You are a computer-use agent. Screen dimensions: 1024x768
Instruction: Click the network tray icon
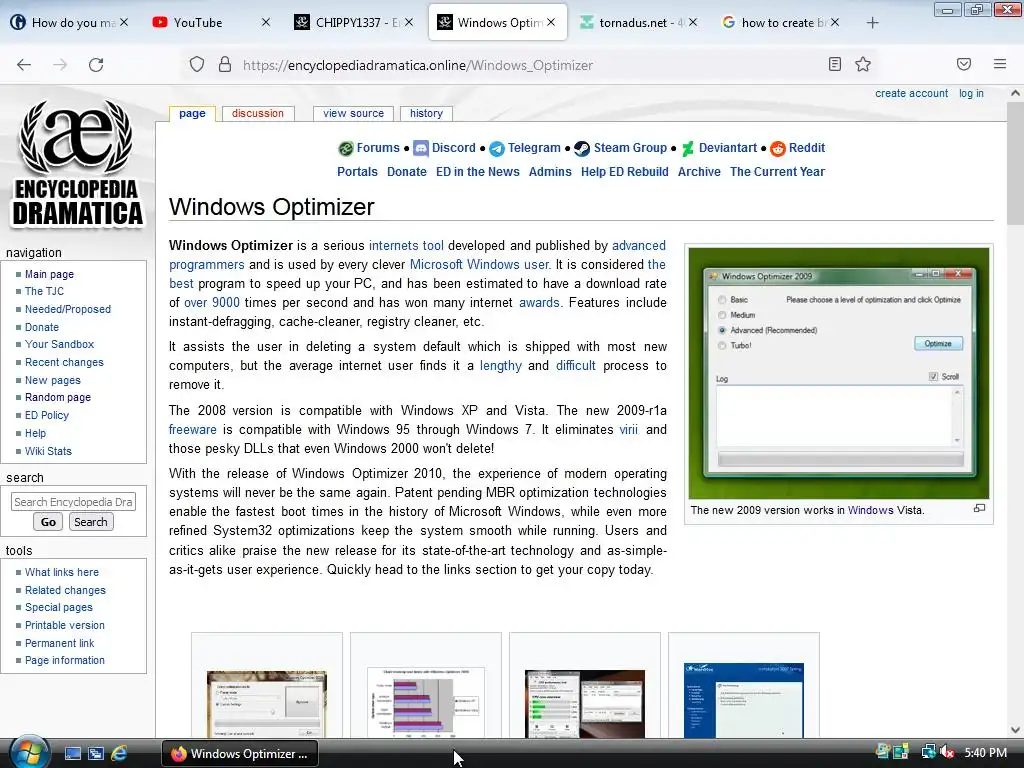click(x=928, y=752)
